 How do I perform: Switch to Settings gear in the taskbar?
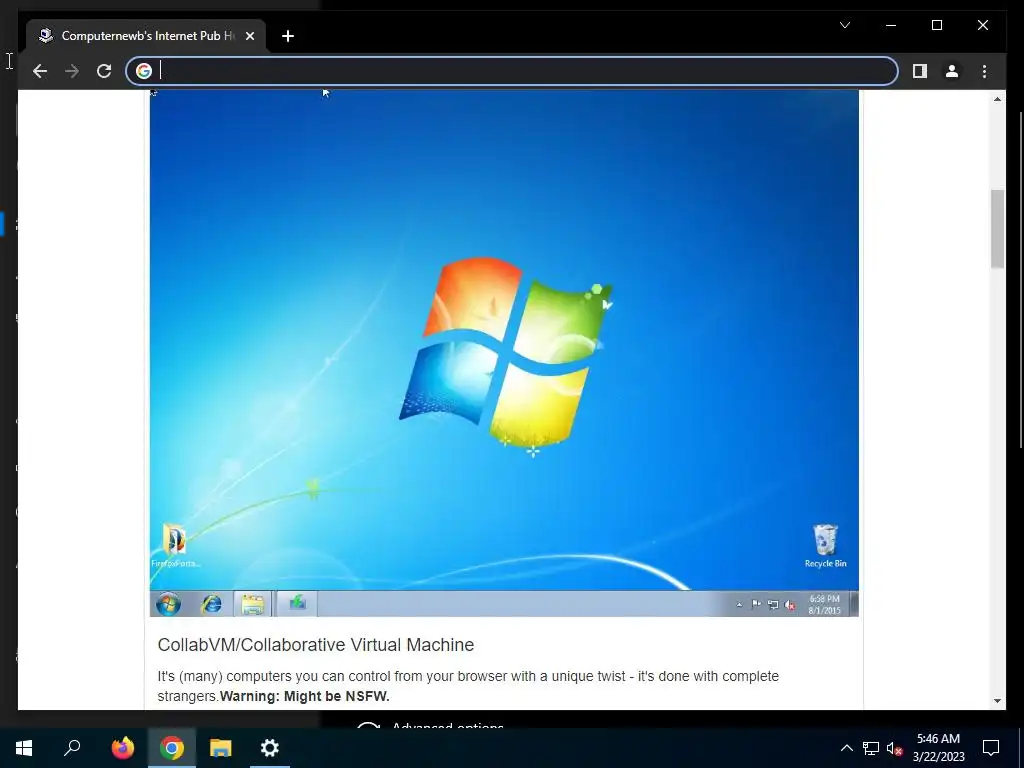[x=270, y=748]
